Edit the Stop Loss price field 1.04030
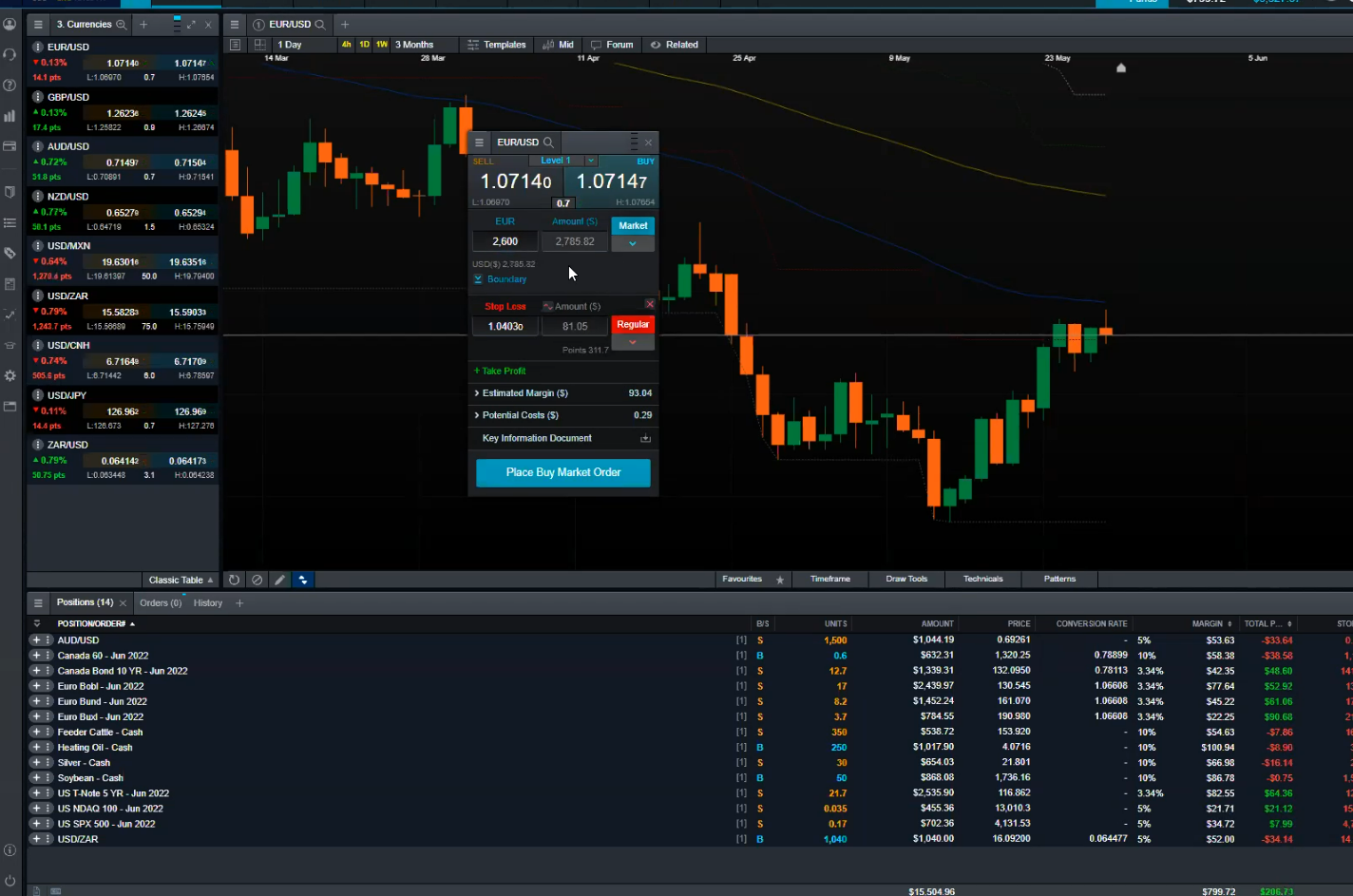 pos(505,326)
